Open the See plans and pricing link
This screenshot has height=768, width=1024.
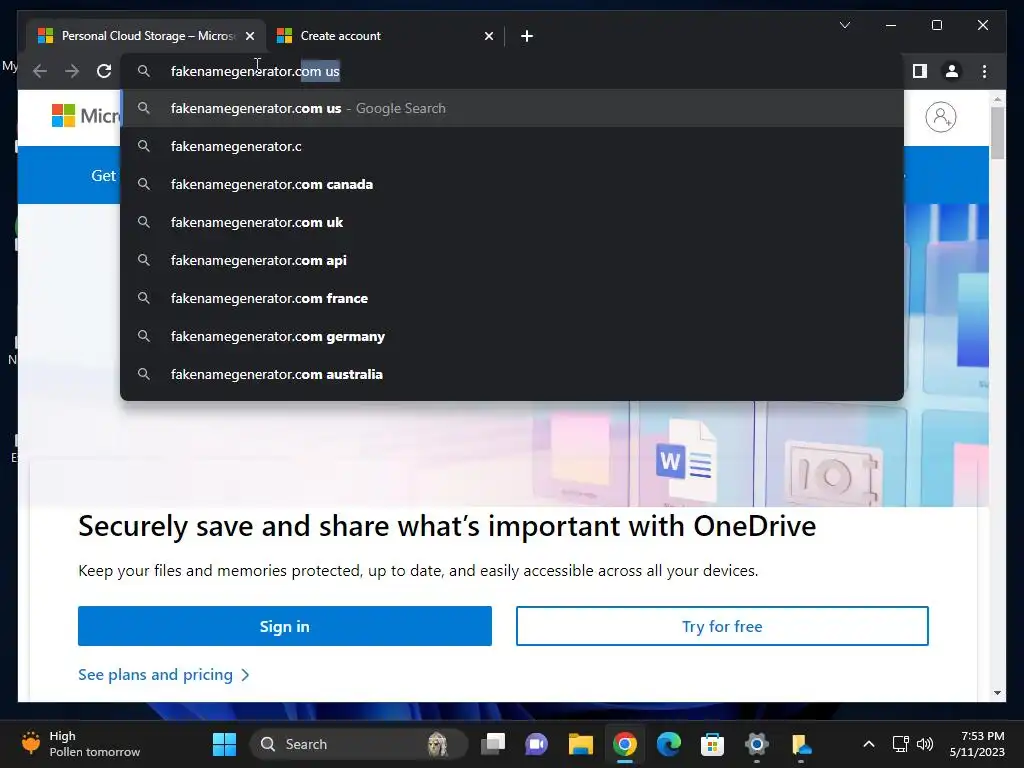point(164,675)
